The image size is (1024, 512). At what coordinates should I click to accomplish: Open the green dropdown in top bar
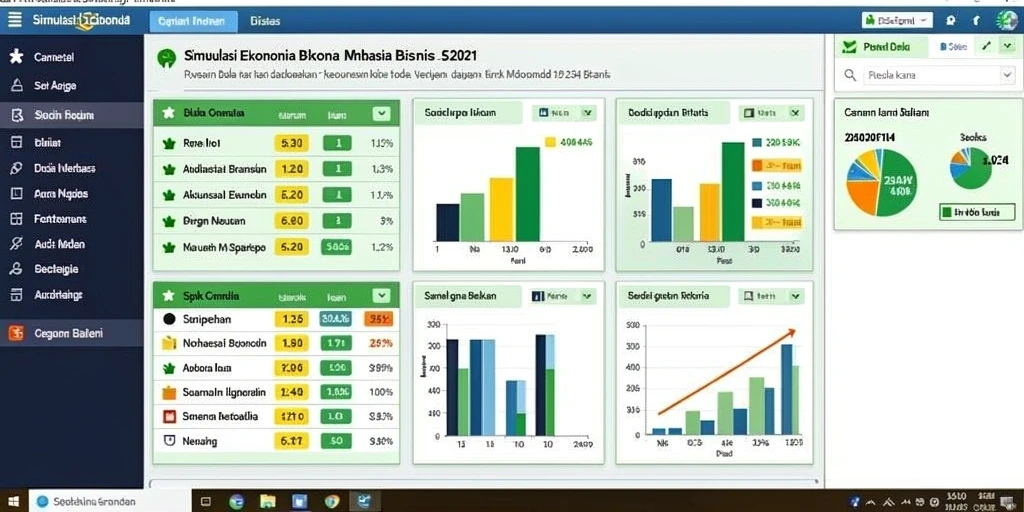click(897, 20)
